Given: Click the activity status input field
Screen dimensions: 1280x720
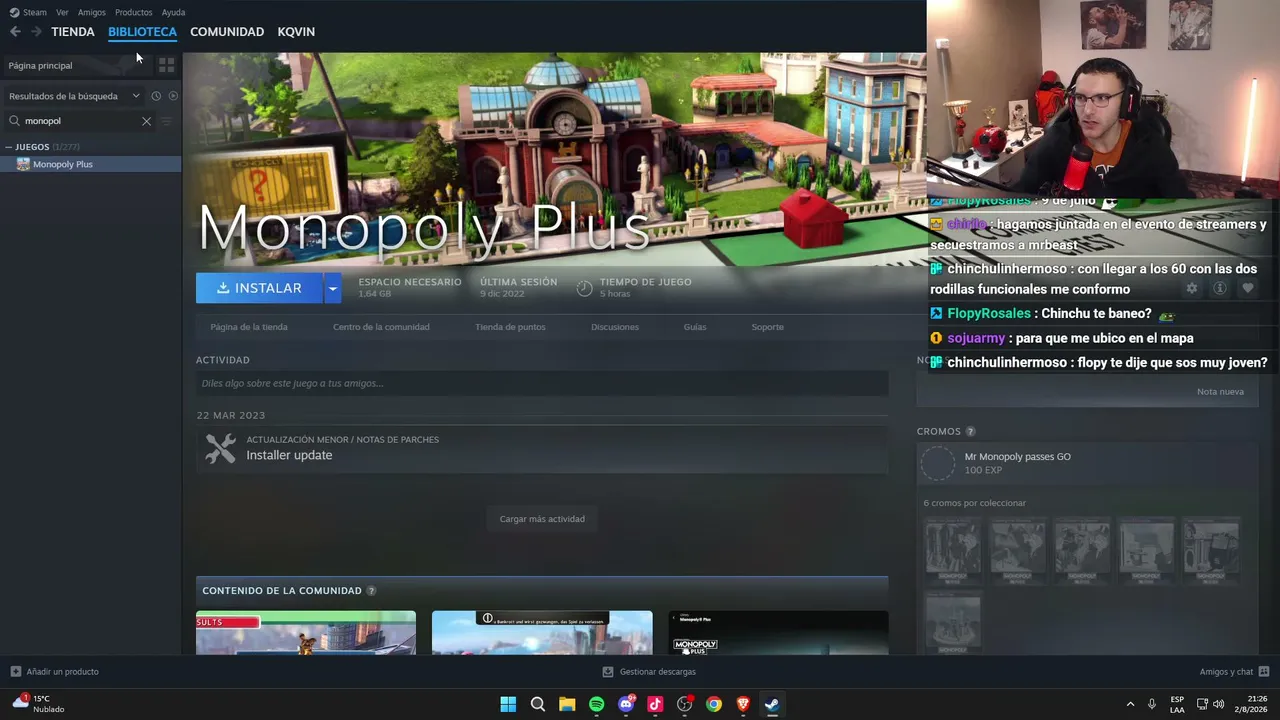Looking at the screenshot, I should point(542,383).
